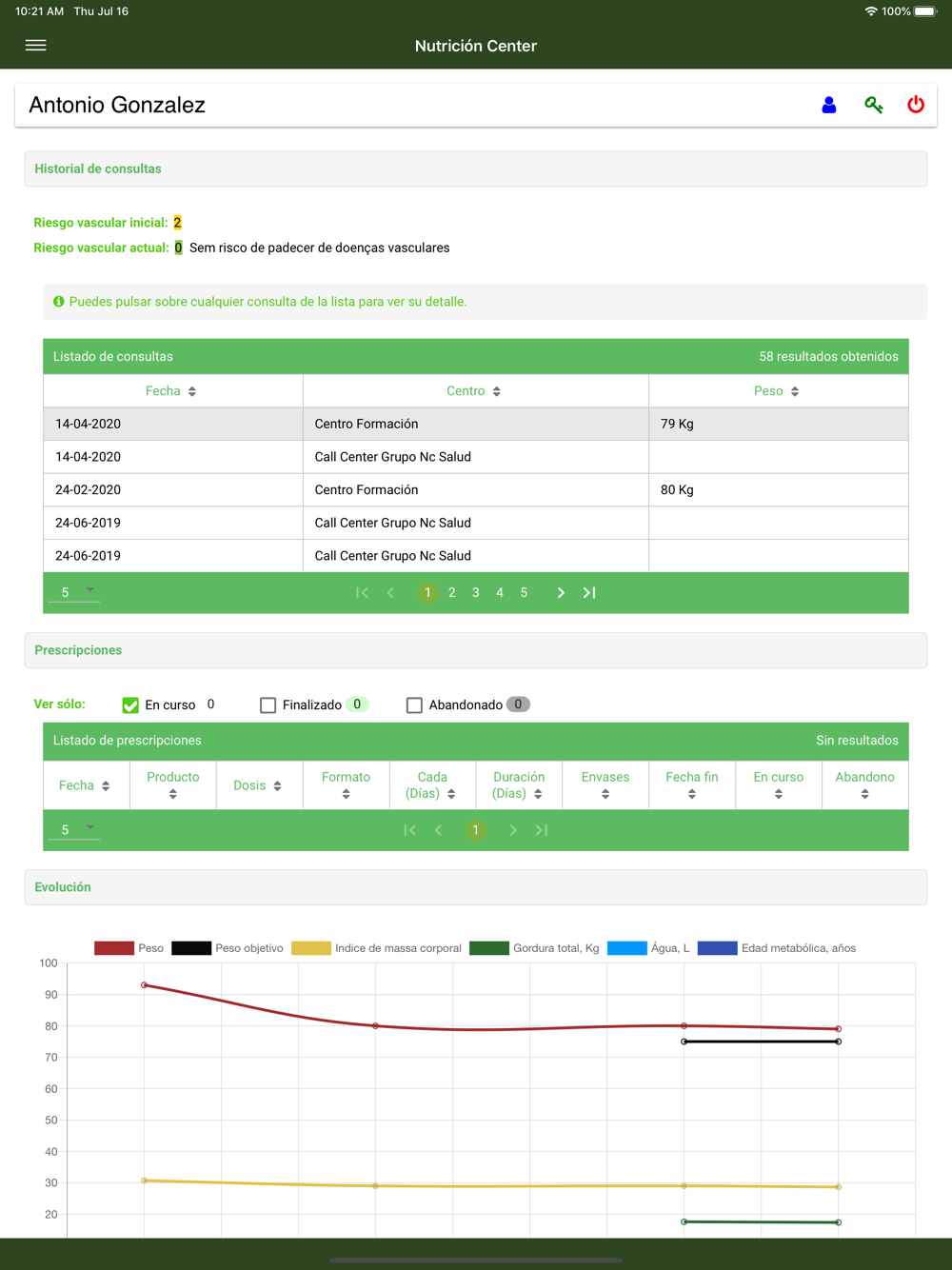Image resolution: width=952 pixels, height=1270 pixels.
Task: Log out with the red power icon
Action: pyautogui.click(x=916, y=105)
